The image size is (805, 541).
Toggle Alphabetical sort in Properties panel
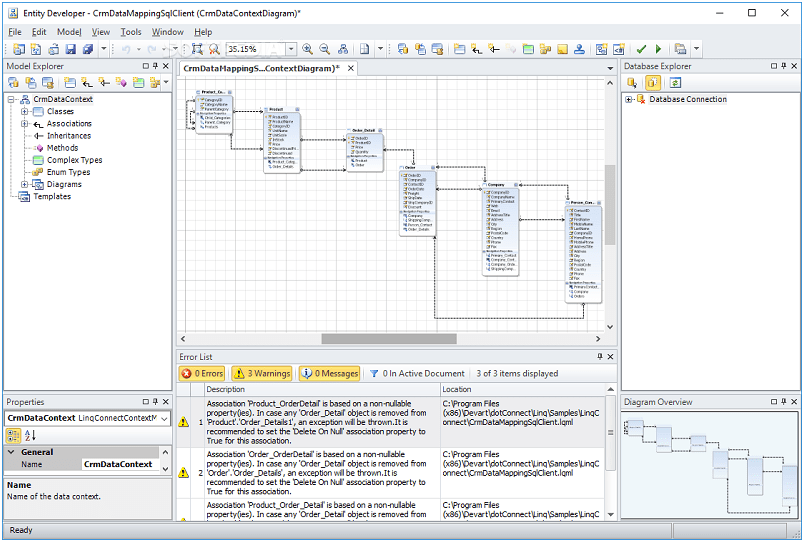tap(30, 436)
